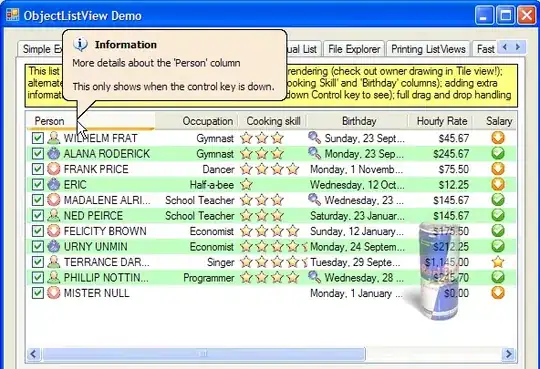Click the tab strip left scroll arrow
540x369 pixels.
[x=505, y=47]
